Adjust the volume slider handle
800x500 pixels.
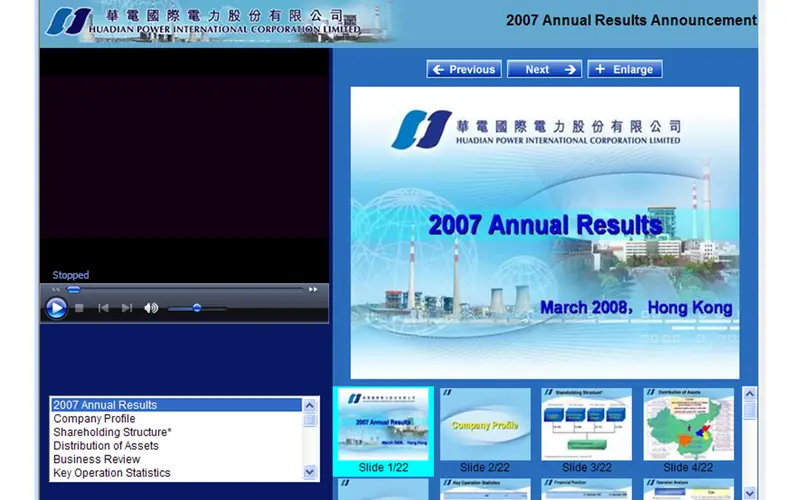(x=196, y=308)
